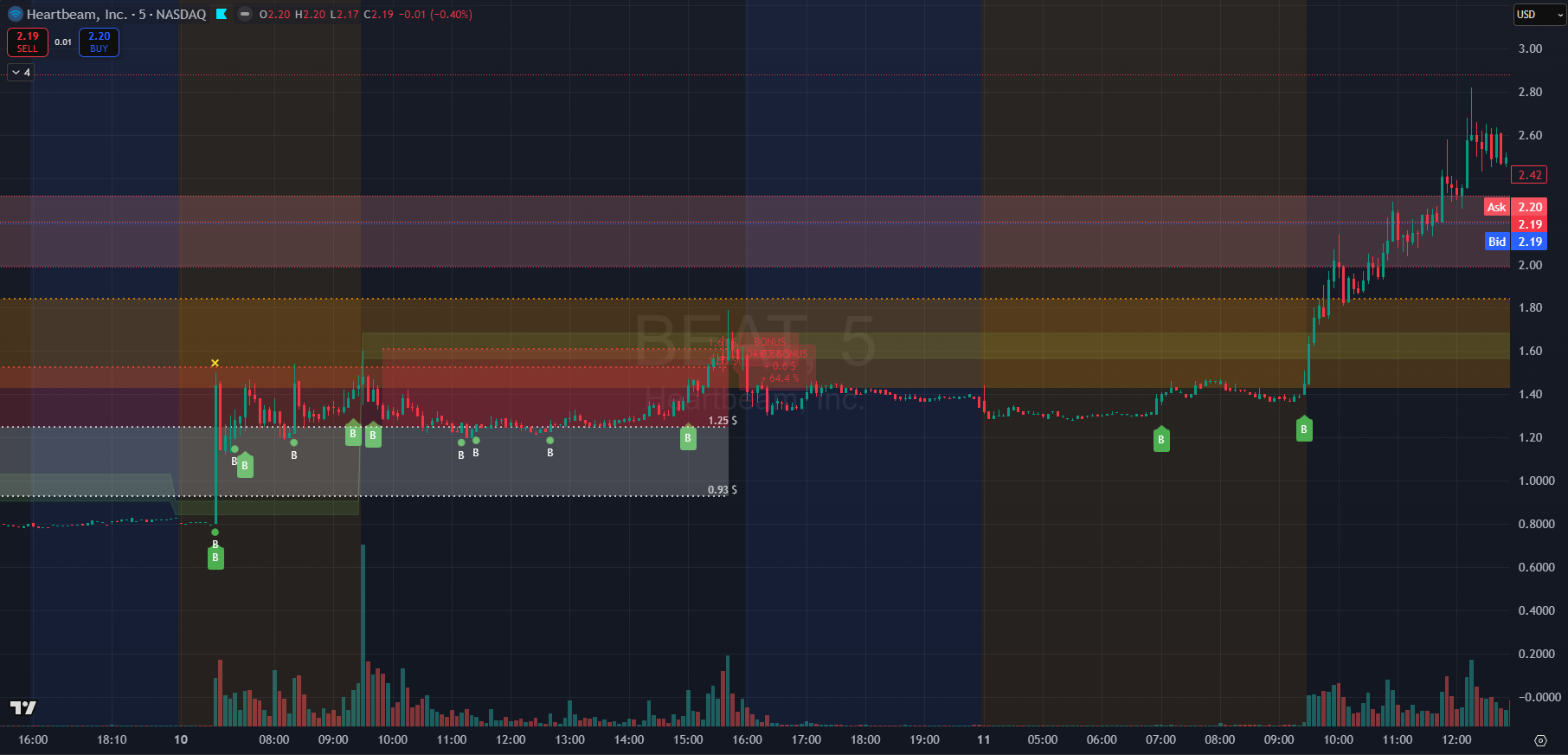The image size is (1568, 755).
Task: Click the green B marker near 09:30 breakout
Action: [x=1304, y=429]
